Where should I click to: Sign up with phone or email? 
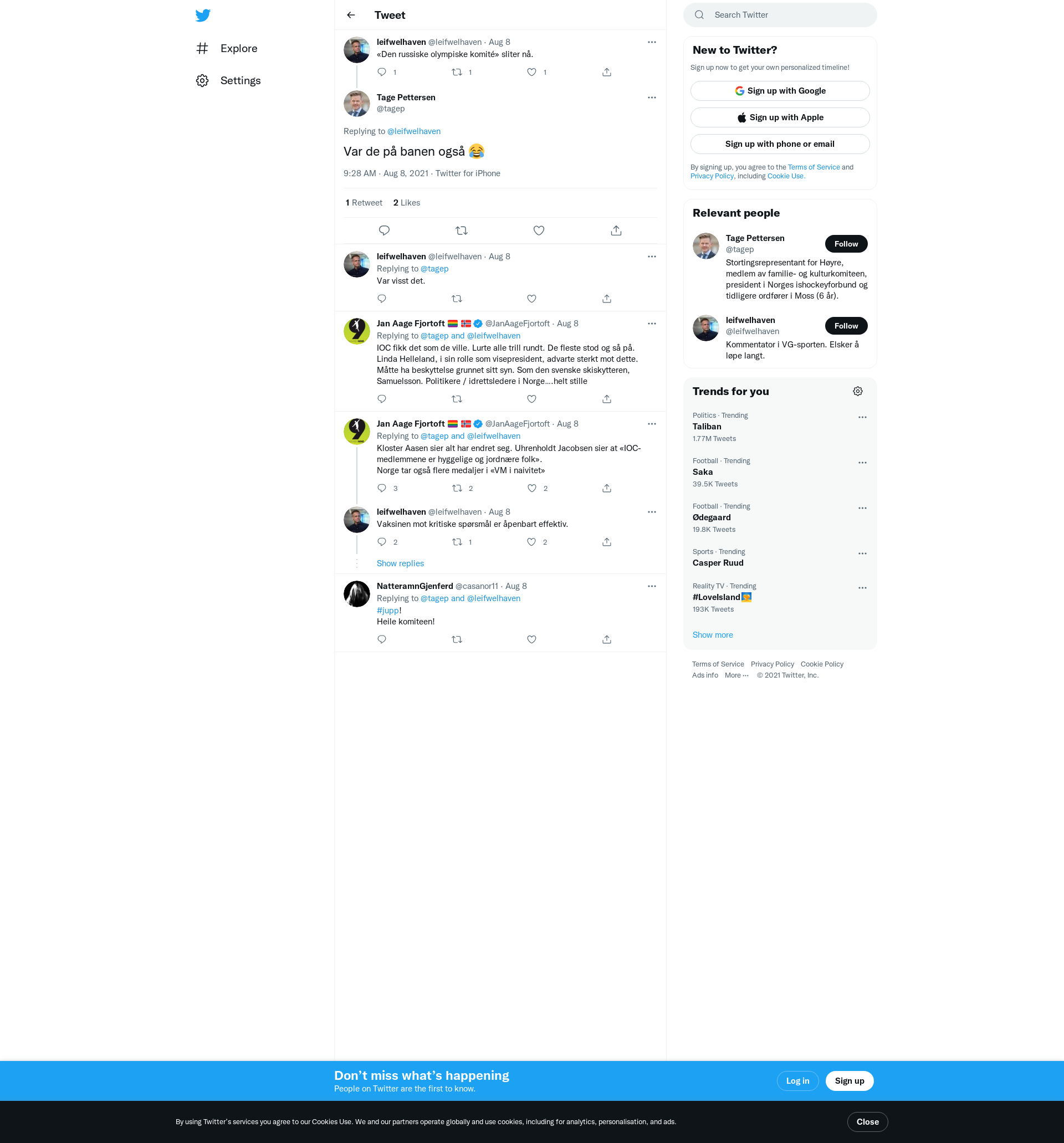point(779,143)
